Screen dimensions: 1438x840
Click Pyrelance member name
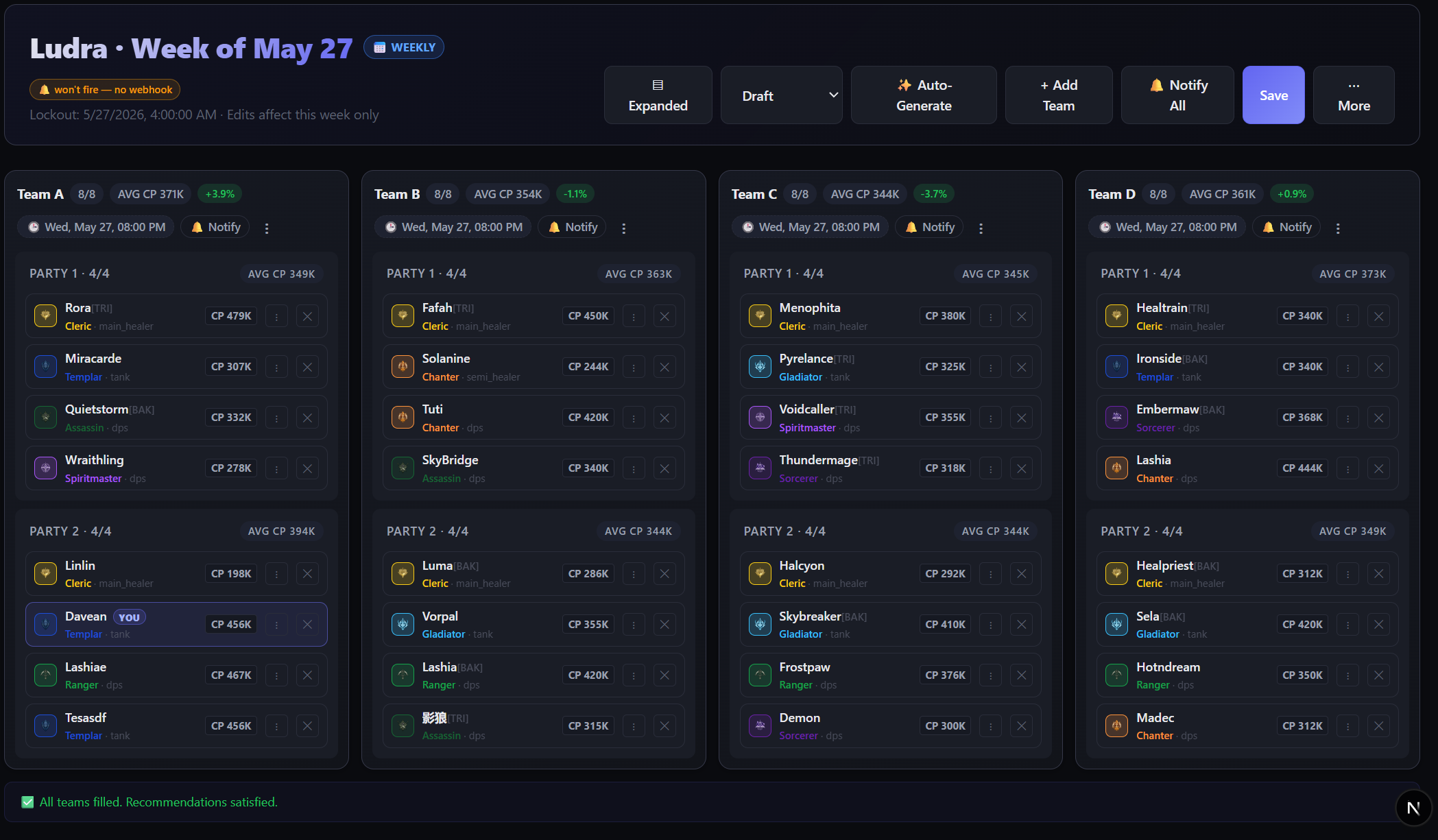click(806, 359)
